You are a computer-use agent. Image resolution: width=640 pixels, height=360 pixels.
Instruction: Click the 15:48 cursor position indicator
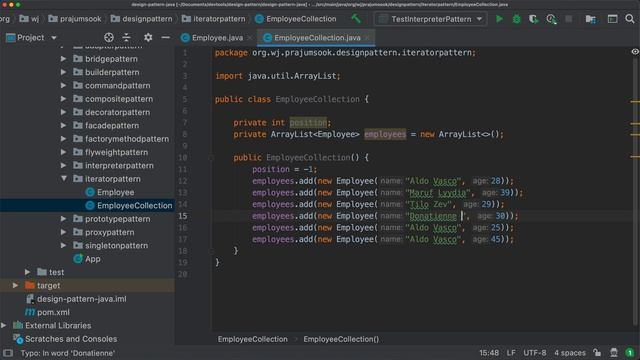point(489,353)
